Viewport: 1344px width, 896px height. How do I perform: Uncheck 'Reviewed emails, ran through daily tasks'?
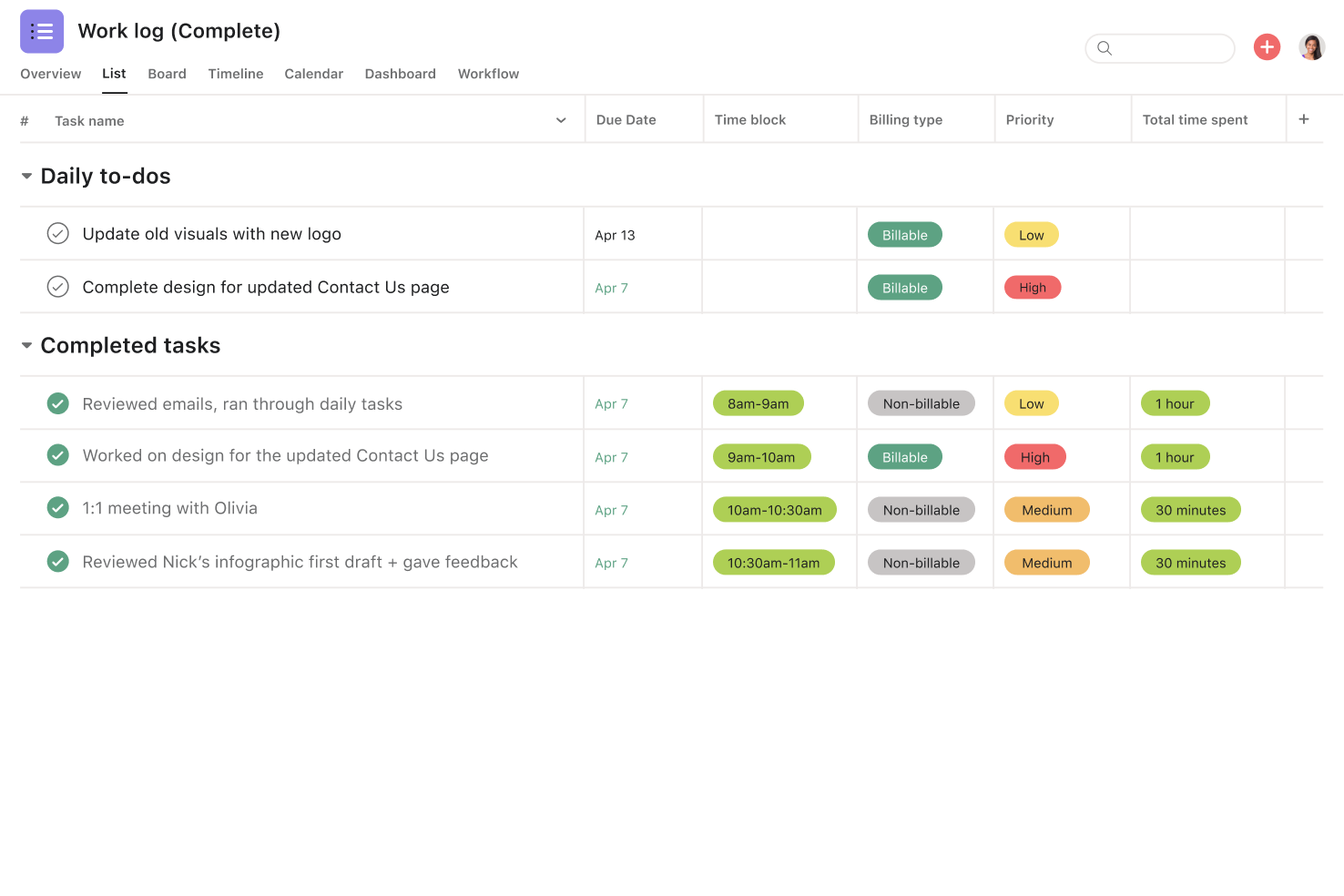tap(57, 402)
